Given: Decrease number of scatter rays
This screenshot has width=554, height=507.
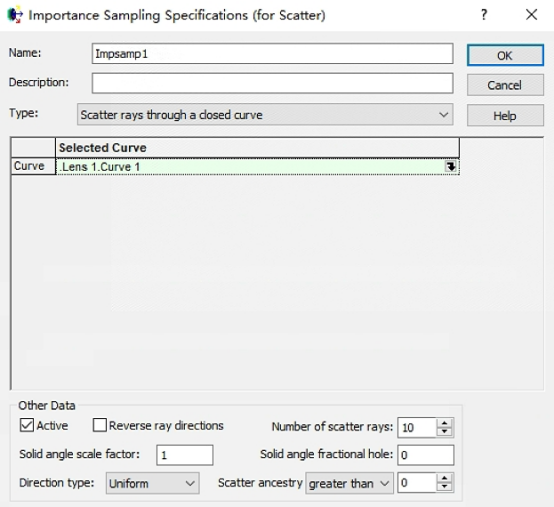Looking at the screenshot, I should 445,432.
